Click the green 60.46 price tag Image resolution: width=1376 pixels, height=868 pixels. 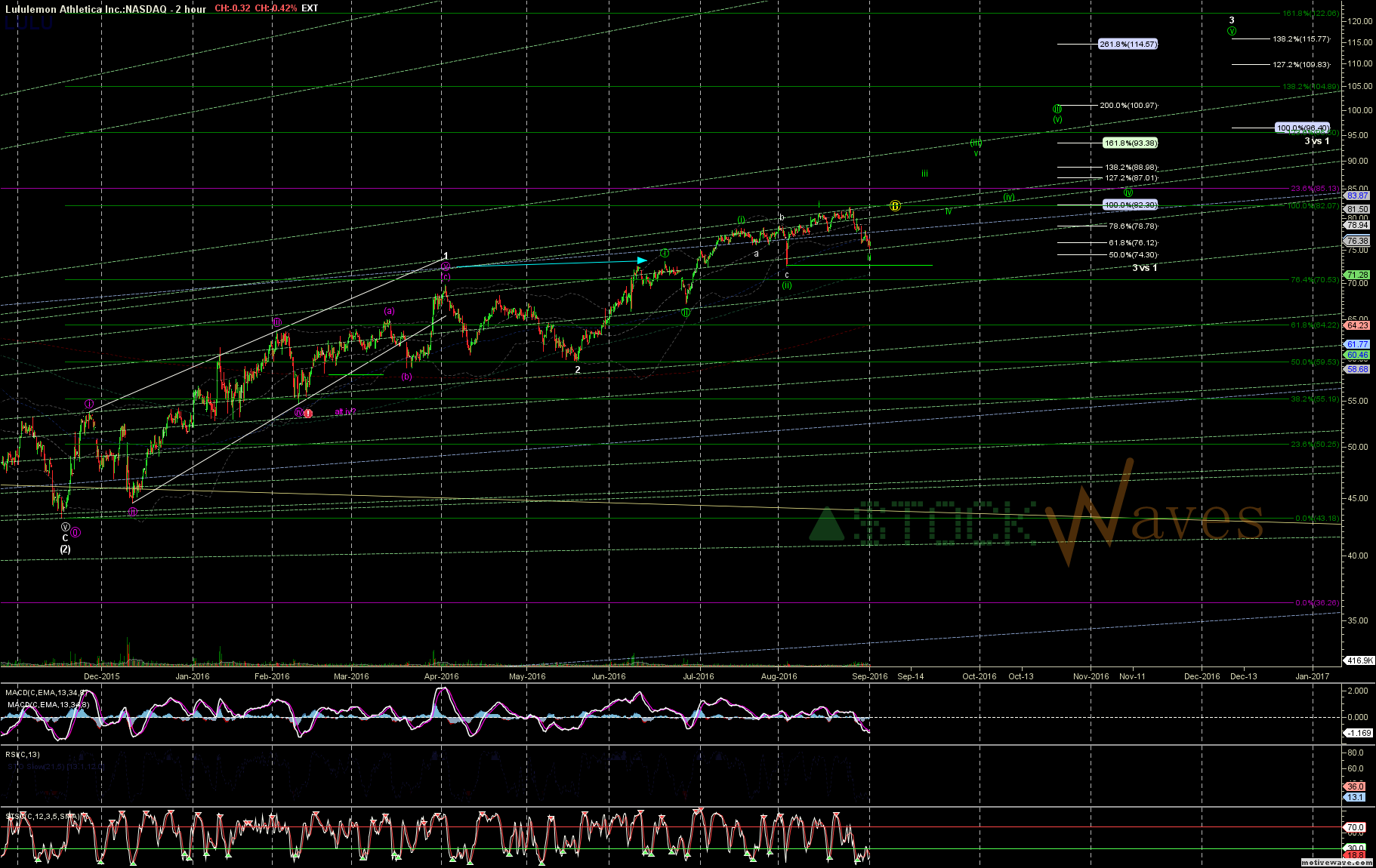point(1357,355)
